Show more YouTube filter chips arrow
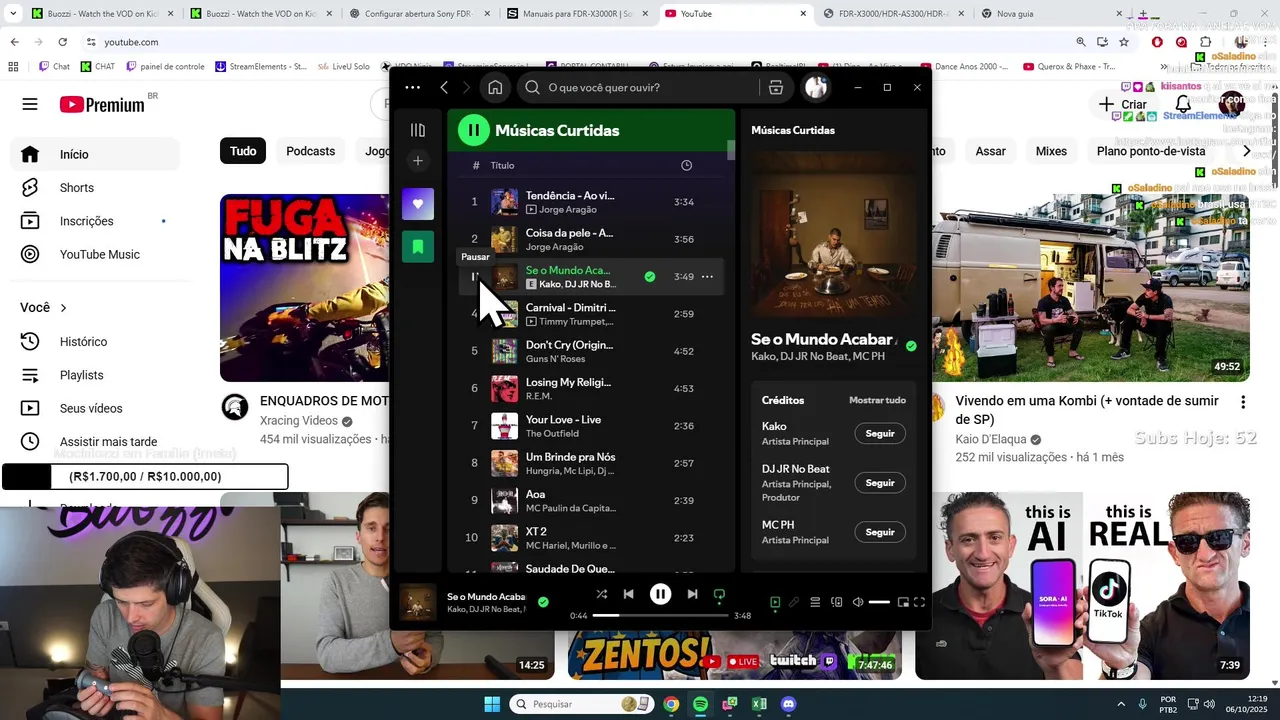1280x720 pixels. pos(1246,151)
